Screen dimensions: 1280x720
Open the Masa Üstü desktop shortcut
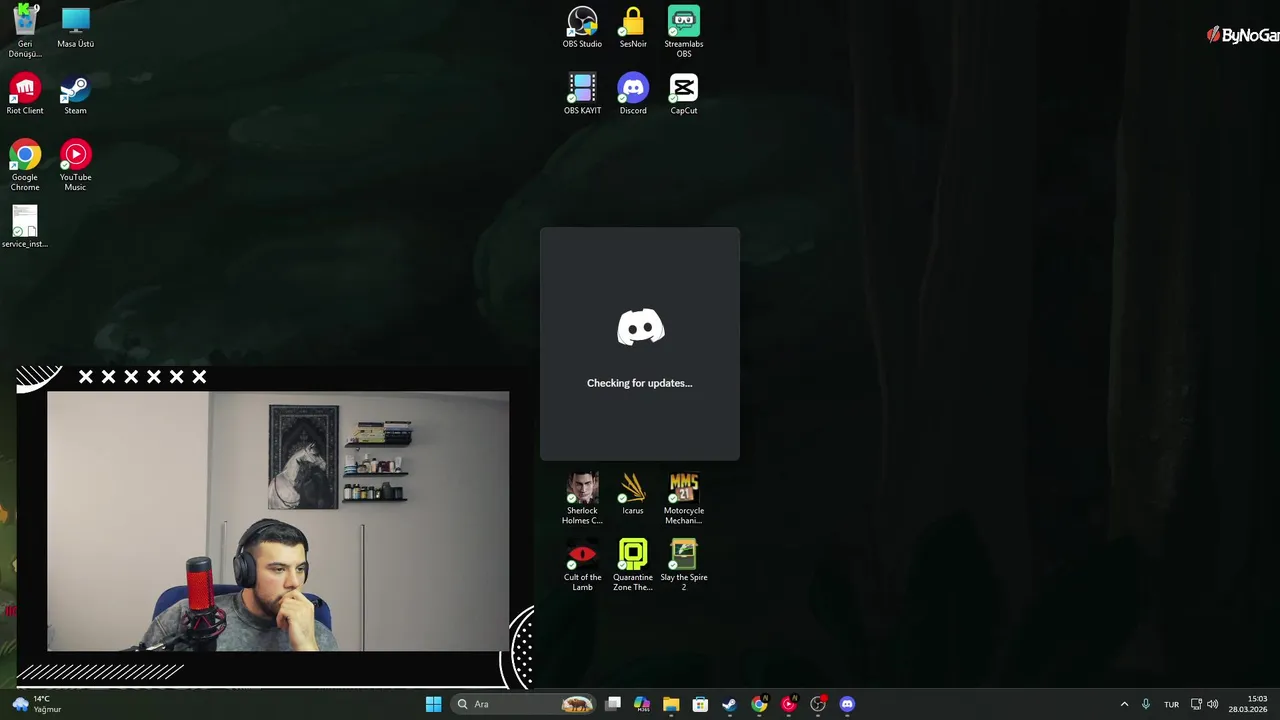75,27
